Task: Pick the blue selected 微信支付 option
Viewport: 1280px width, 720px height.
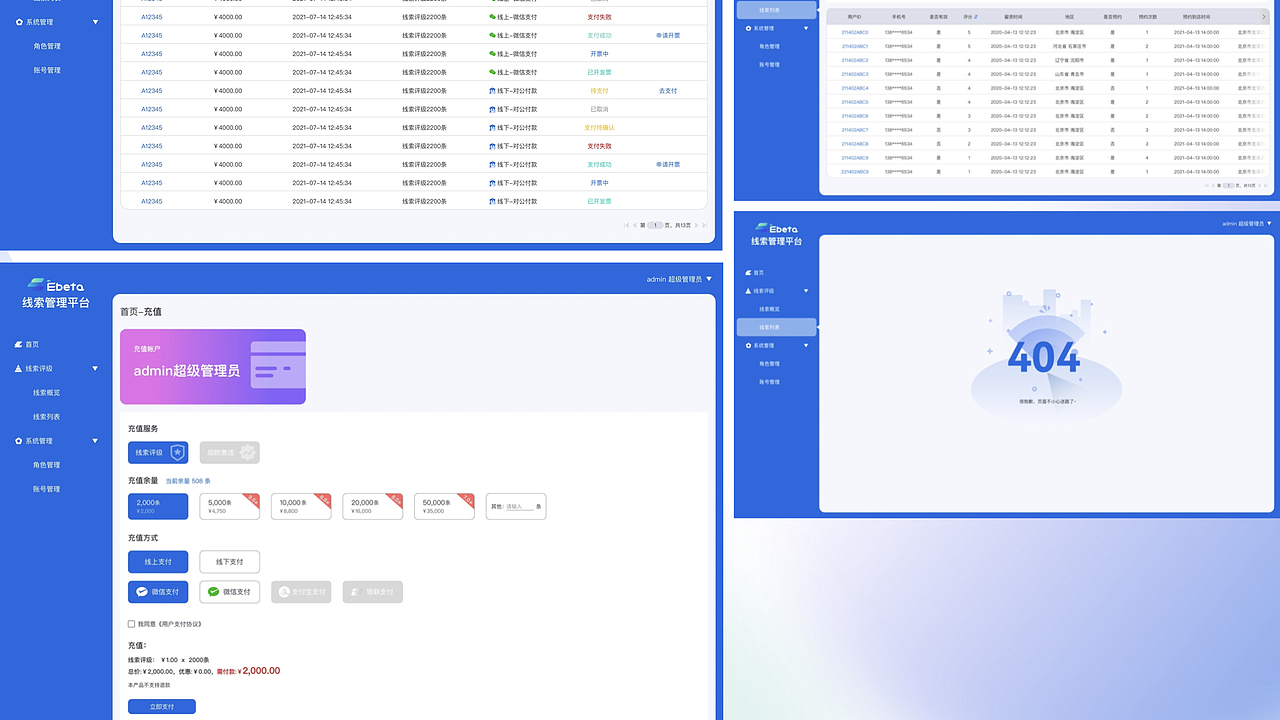Action: (x=158, y=592)
